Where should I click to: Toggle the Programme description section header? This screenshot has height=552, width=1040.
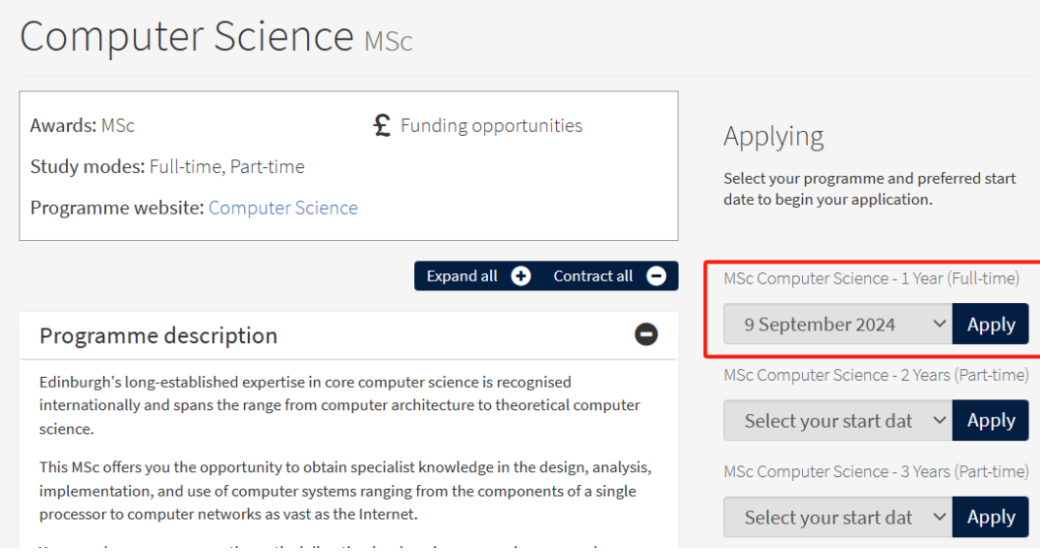tap(158, 336)
